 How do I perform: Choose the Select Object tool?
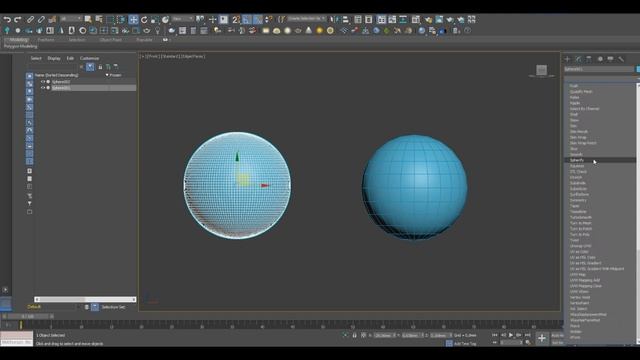tap(88, 19)
